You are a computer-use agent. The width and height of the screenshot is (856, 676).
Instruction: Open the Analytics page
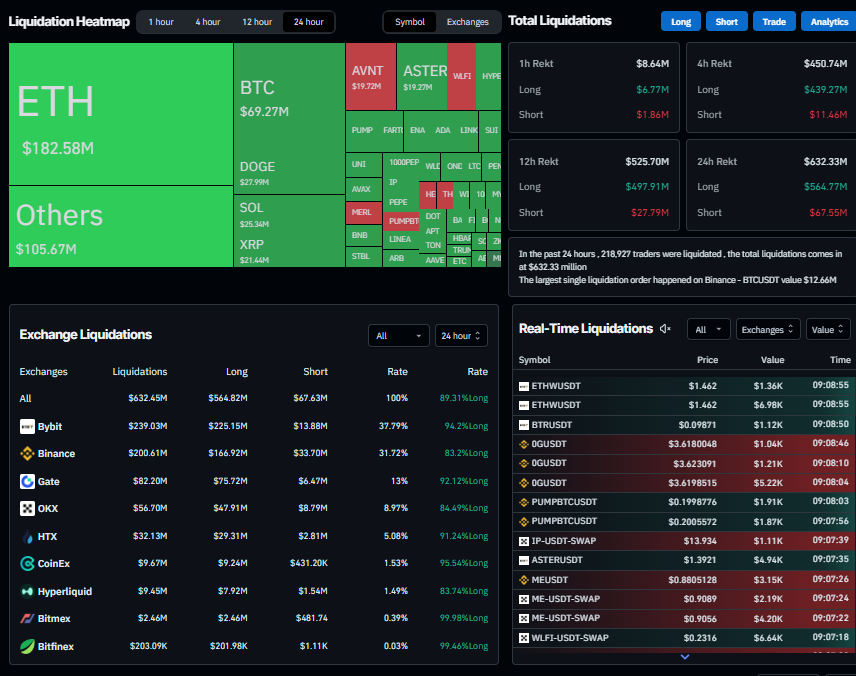[x=828, y=20]
